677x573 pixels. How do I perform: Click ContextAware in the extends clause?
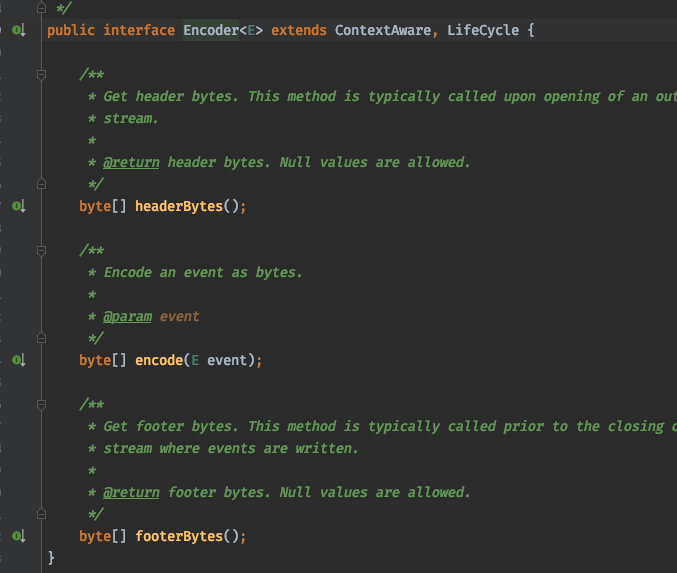tap(383, 30)
